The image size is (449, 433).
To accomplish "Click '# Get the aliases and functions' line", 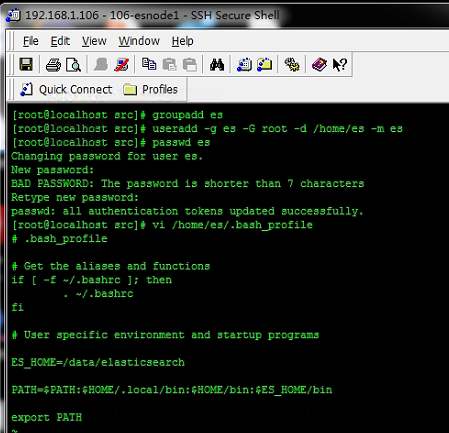I will pos(111,266).
